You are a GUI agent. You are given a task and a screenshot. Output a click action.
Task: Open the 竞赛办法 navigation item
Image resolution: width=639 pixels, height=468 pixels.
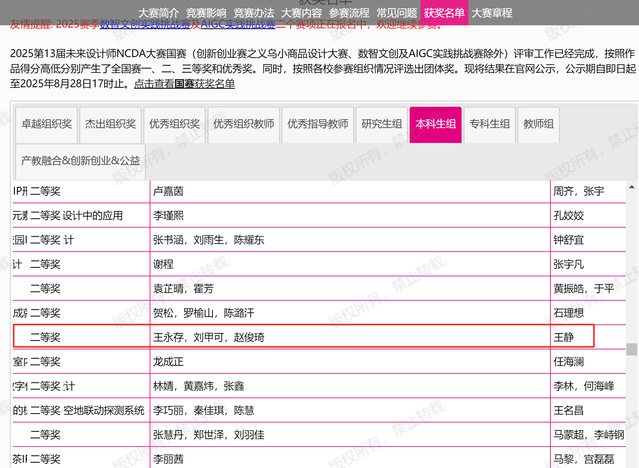(x=254, y=12)
